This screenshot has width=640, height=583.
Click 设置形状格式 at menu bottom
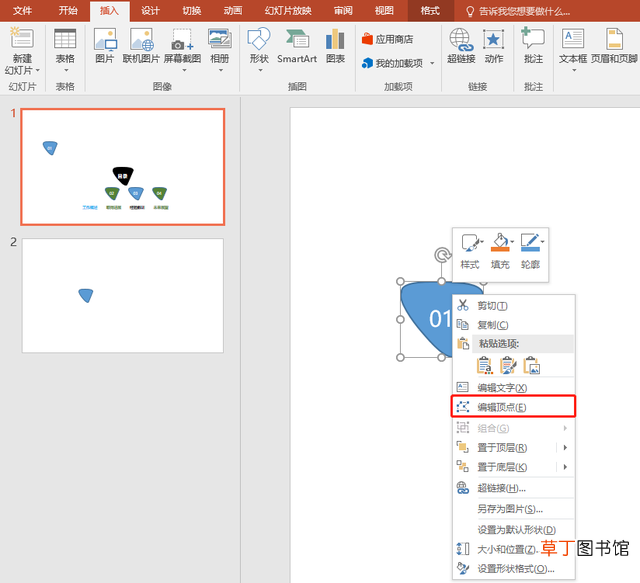pyautogui.click(x=514, y=568)
